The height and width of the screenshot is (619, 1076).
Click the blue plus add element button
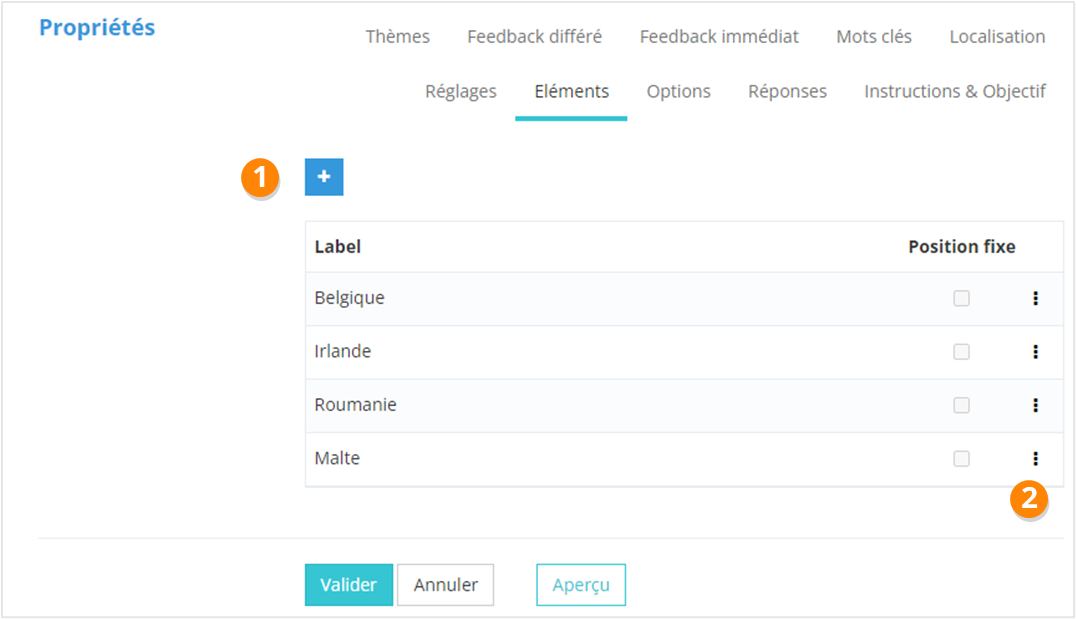(324, 177)
